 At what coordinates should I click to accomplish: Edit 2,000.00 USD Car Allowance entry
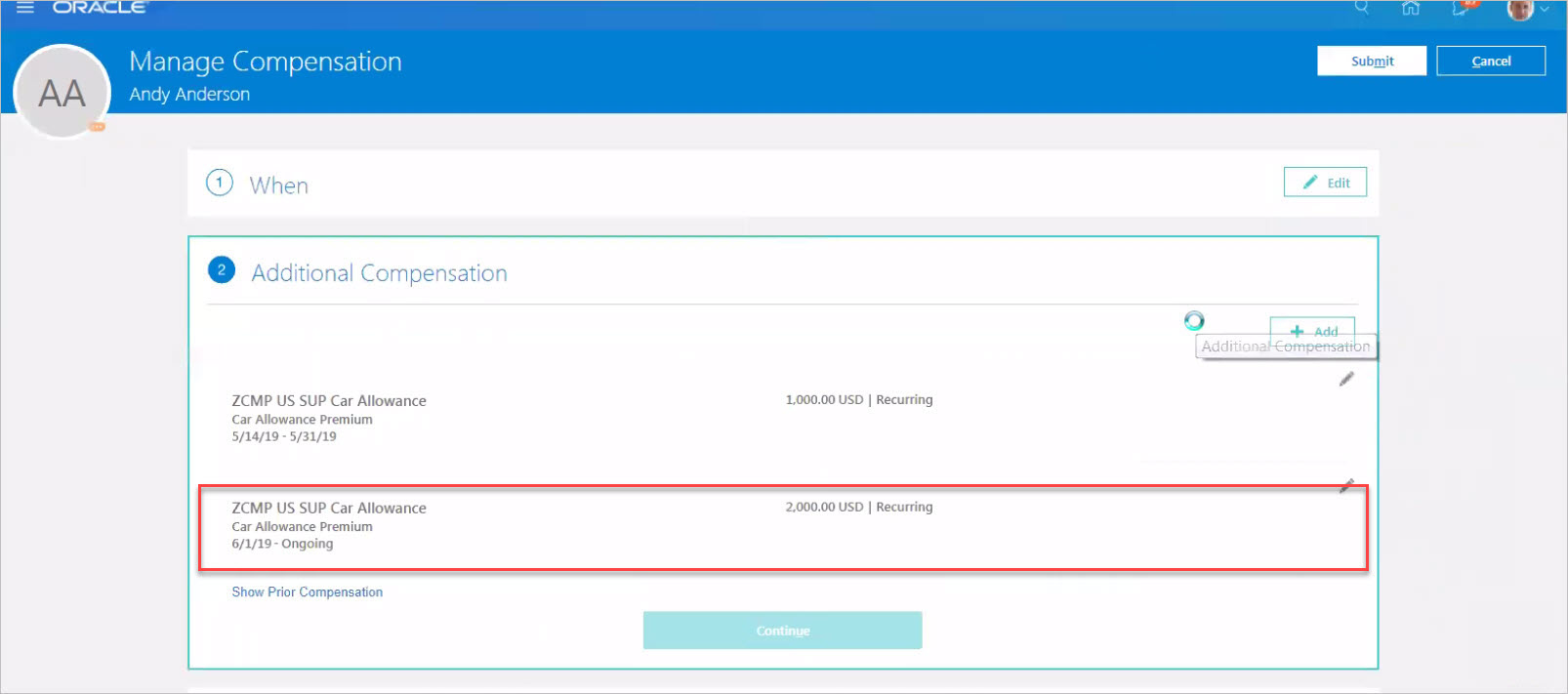pyautogui.click(x=1346, y=485)
